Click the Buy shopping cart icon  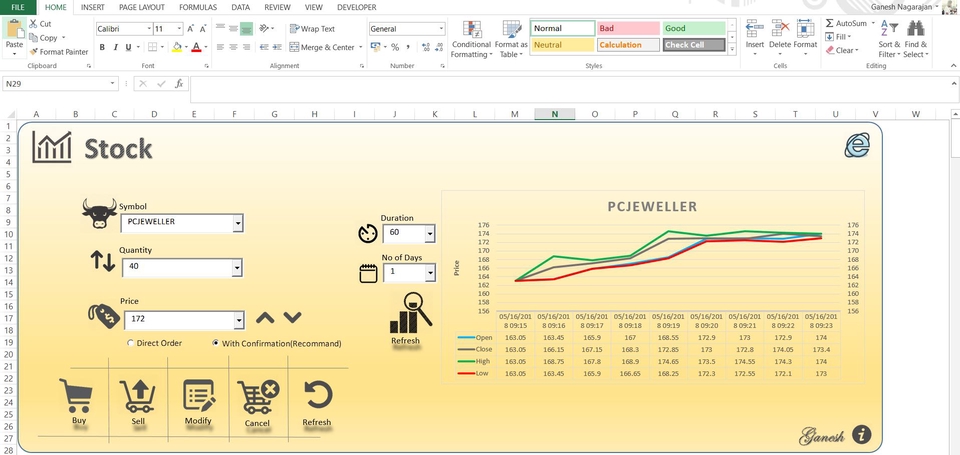click(76, 396)
